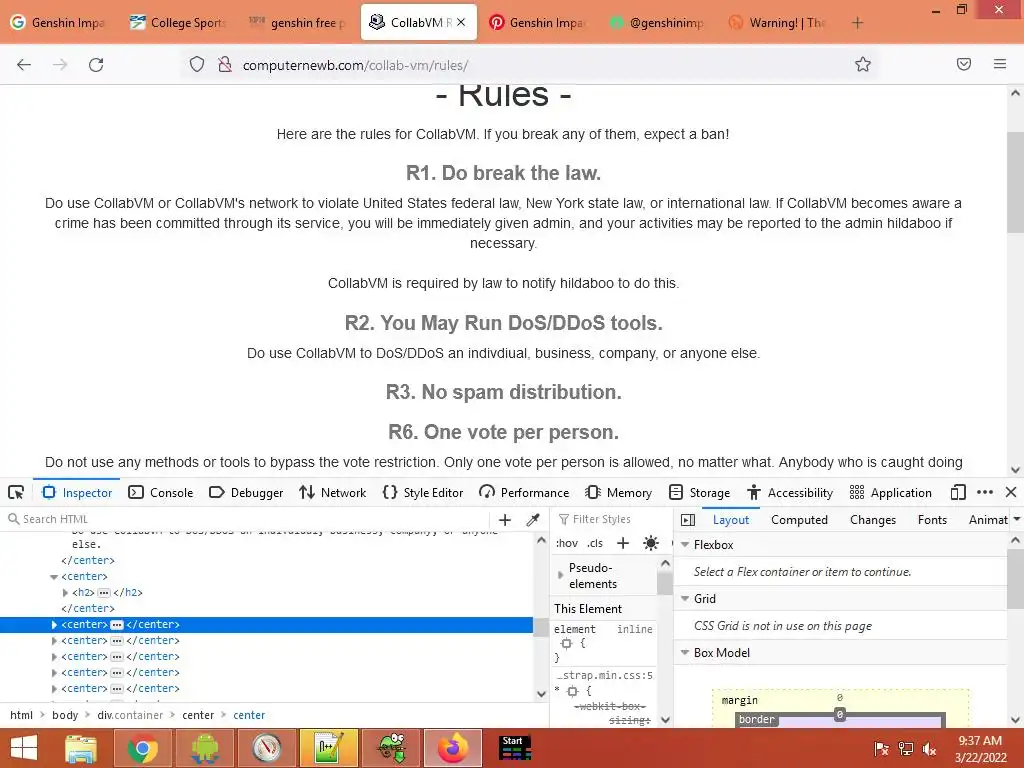Click the Firefox taskbar icon

453,748
